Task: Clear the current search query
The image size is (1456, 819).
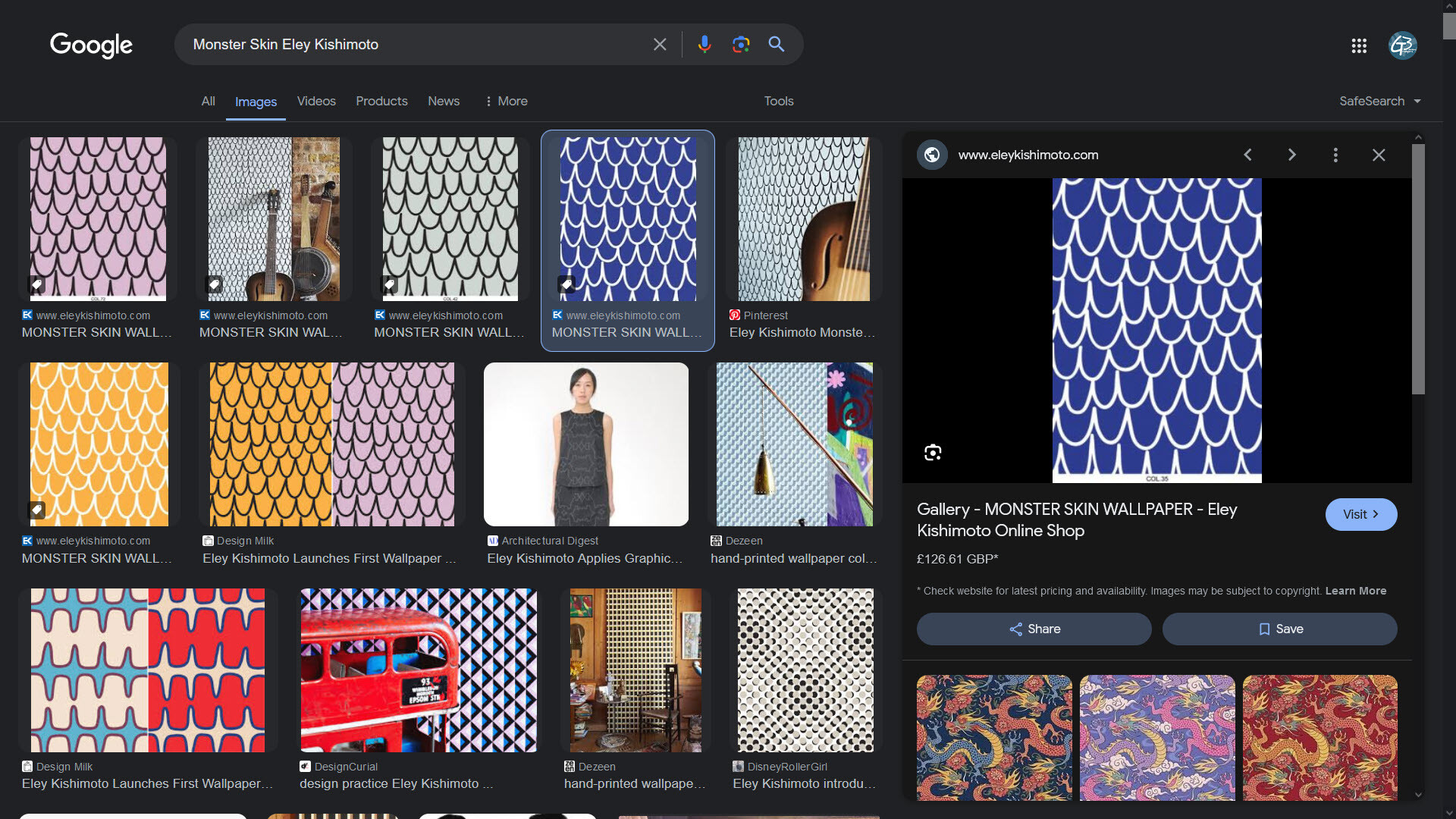Action: [659, 44]
